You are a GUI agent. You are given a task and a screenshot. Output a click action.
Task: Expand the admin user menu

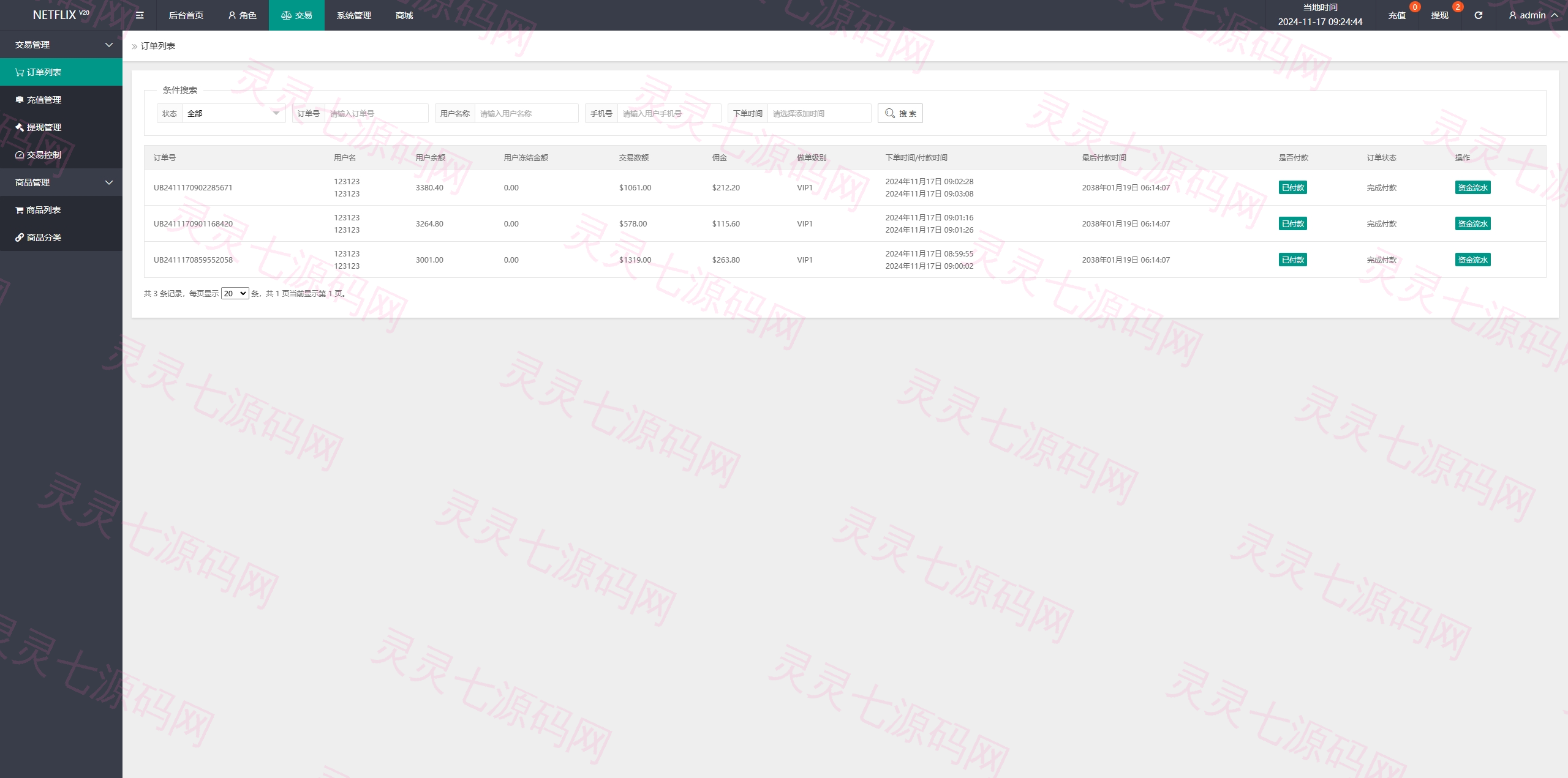click(1533, 15)
